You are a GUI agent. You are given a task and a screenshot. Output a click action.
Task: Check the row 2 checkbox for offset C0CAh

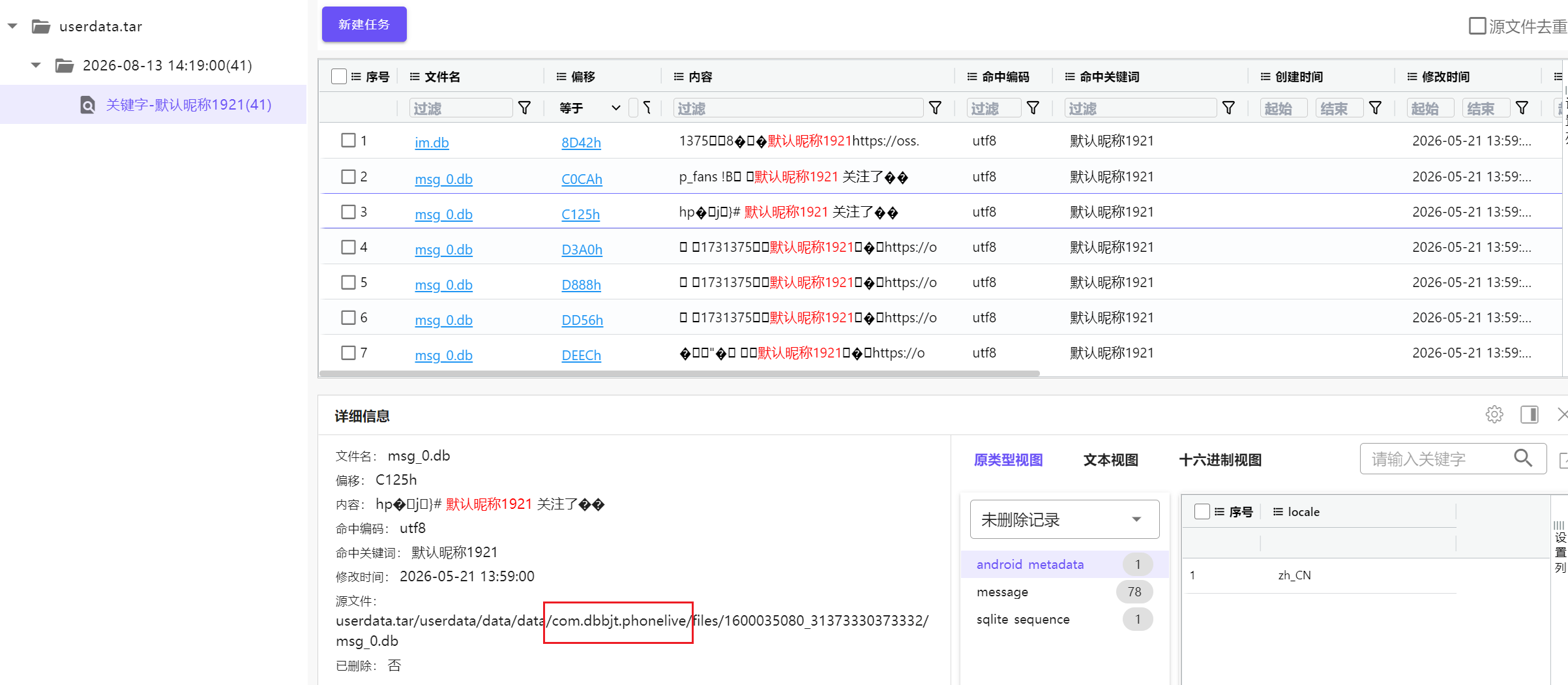click(349, 176)
